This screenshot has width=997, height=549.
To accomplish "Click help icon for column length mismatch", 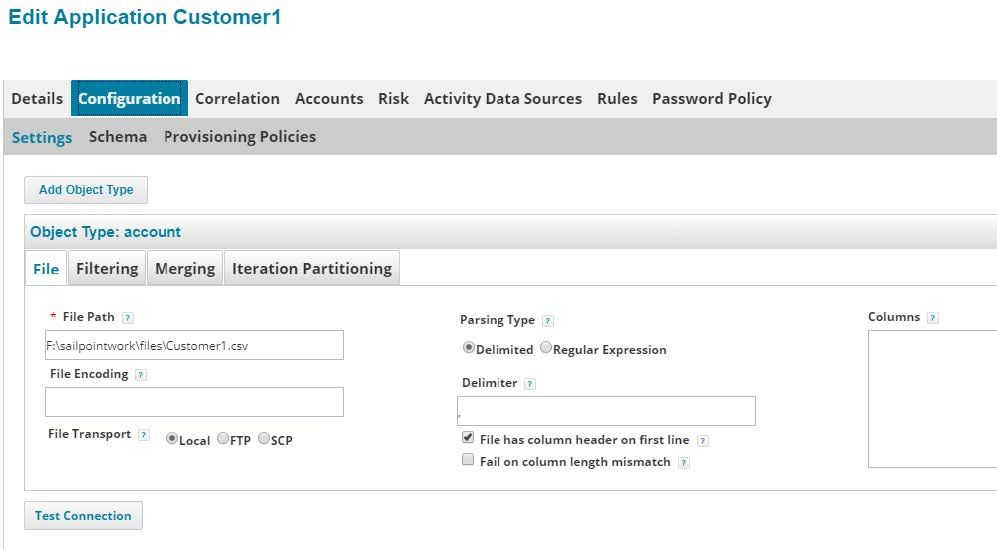I will pyautogui.click(x=683, y=463).
